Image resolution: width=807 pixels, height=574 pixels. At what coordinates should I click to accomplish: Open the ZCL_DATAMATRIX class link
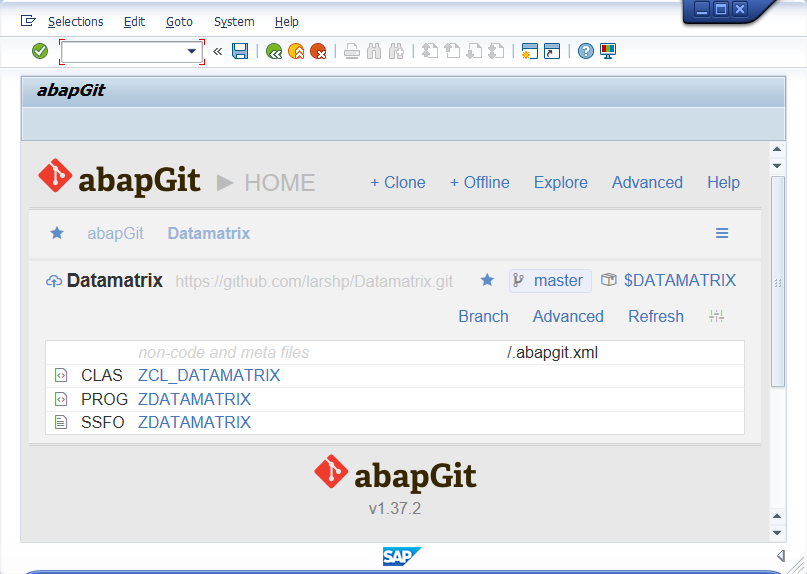209,375
